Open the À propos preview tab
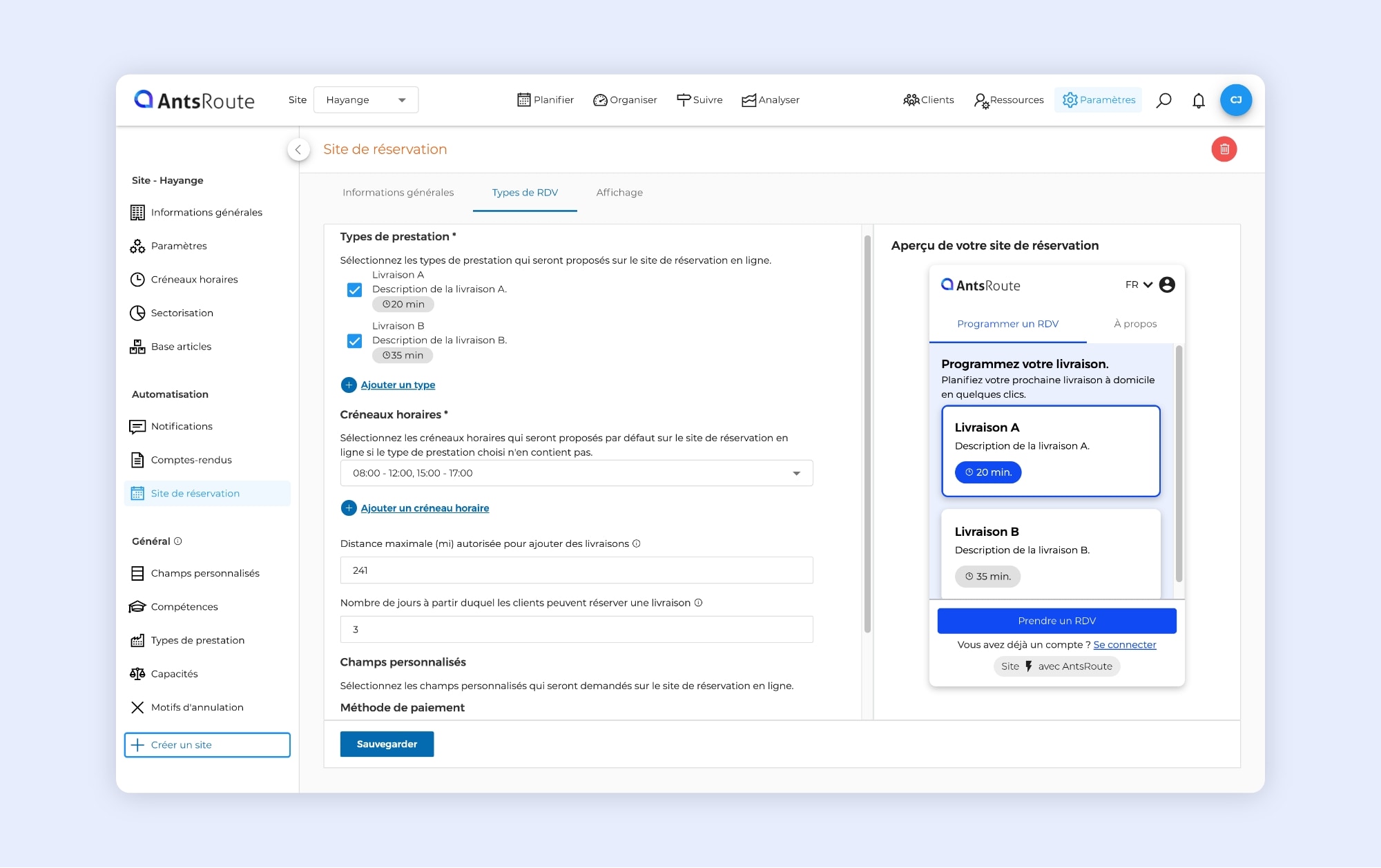The width and height of the screenshot is (1381, 868). tap(1135, 323)
